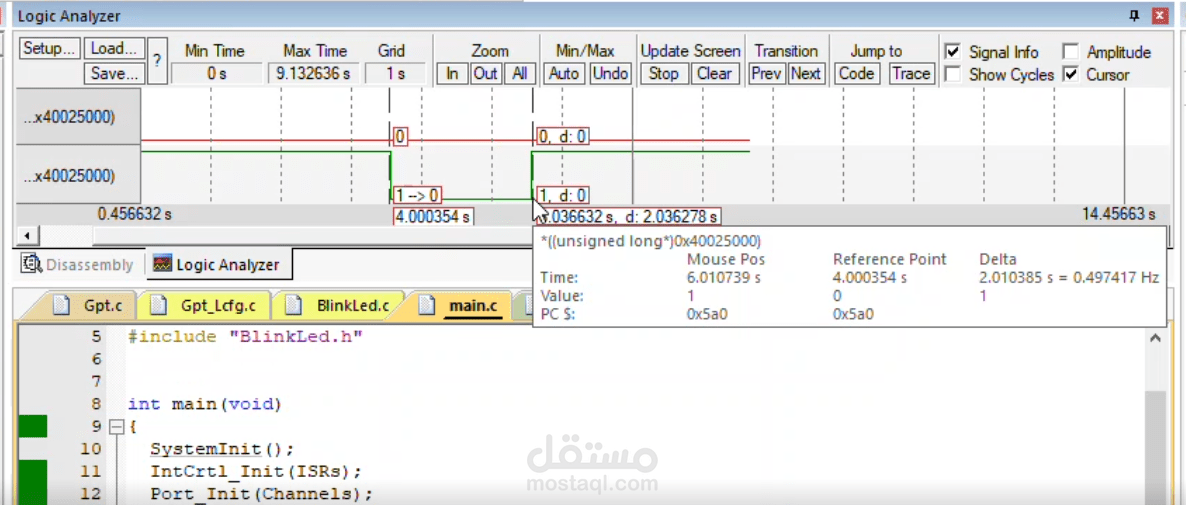Enable the Amplitude checkbox

point(1070,52)
